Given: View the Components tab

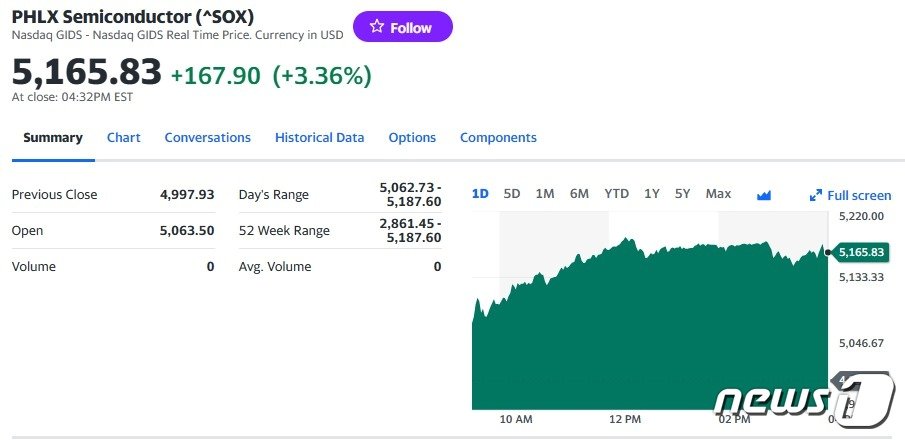Looking at the screenshot, I should [498, 138].
